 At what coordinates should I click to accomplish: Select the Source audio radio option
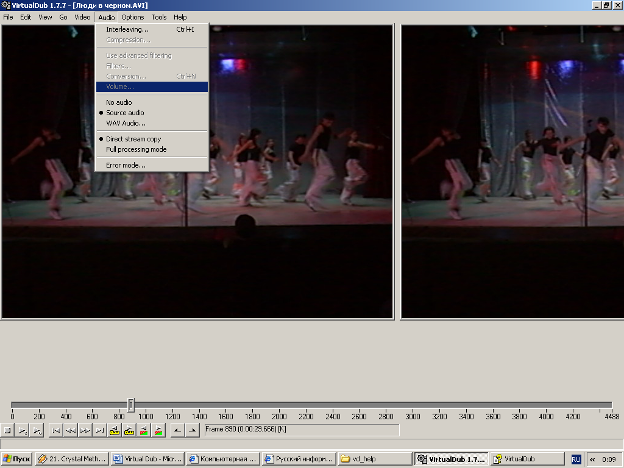click(x=125, y=112)
